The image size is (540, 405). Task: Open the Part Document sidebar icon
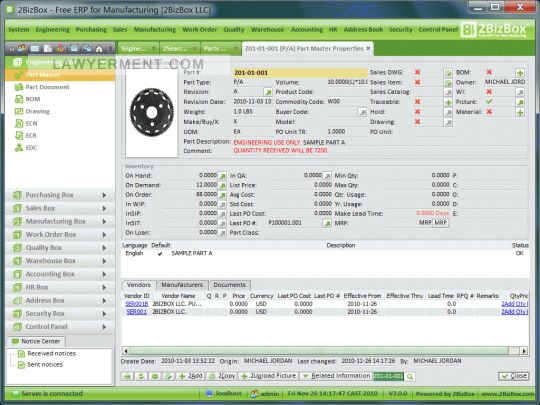click(x=19, y=87)
